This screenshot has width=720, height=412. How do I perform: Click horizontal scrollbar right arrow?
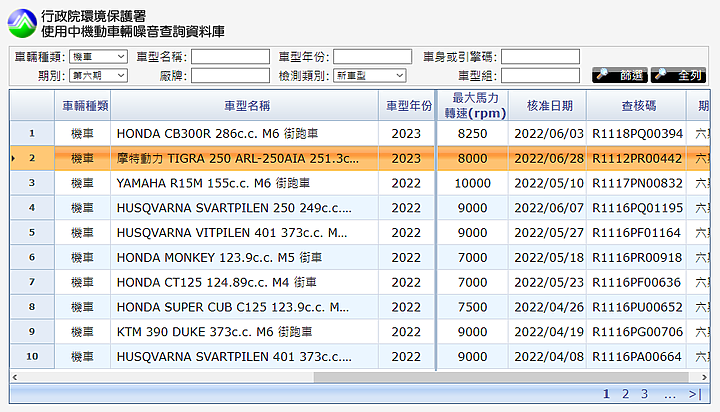pos(704,377)
